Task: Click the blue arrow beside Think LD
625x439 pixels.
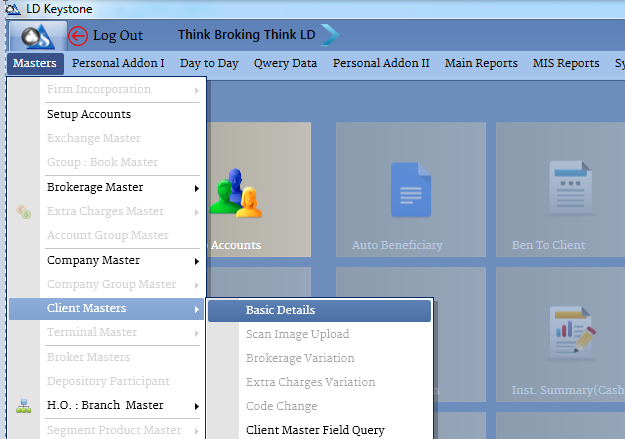Action: pyautogui.click(x=330, y=35)
